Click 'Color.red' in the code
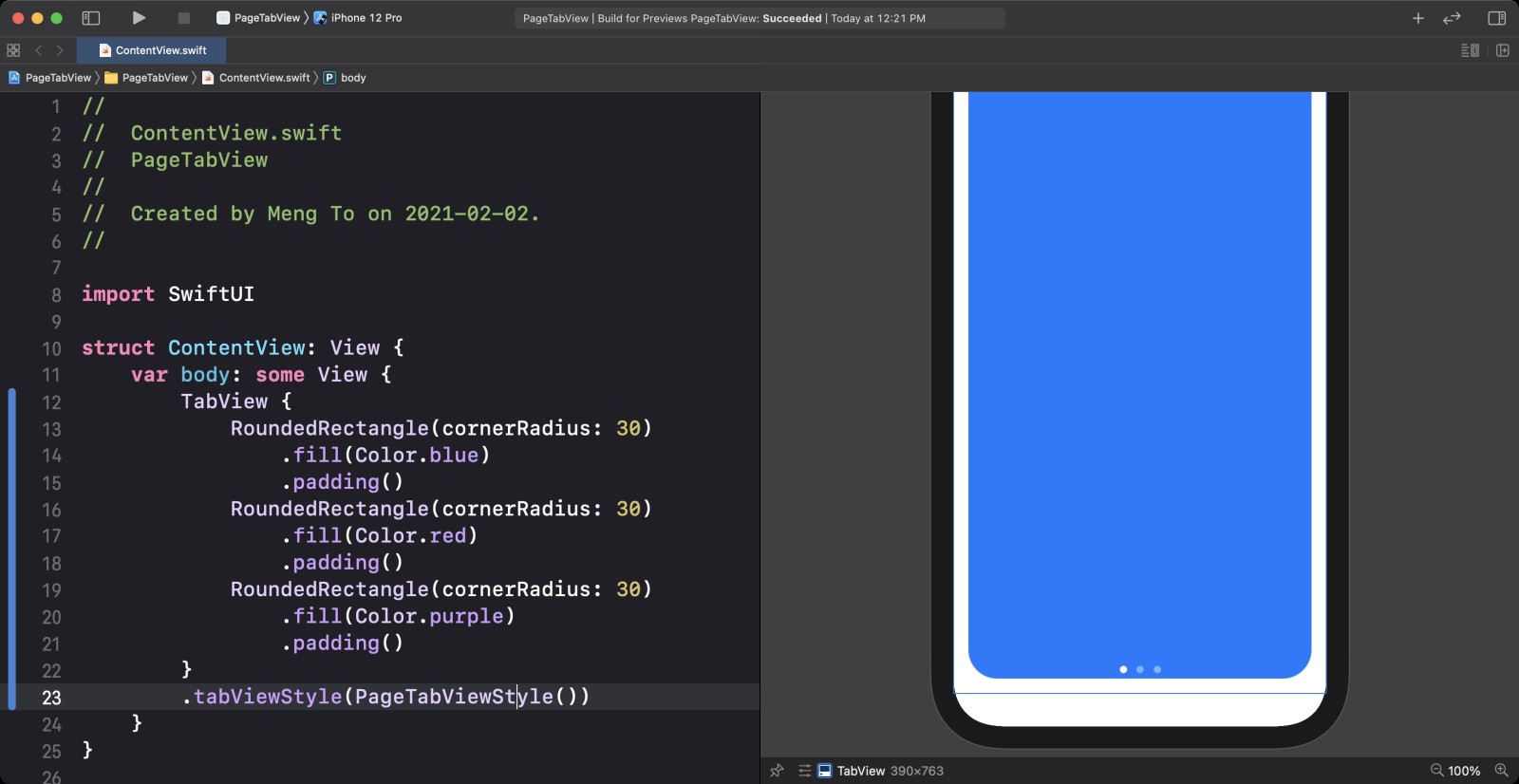The image size is (1519, 784). pos(410,535)
